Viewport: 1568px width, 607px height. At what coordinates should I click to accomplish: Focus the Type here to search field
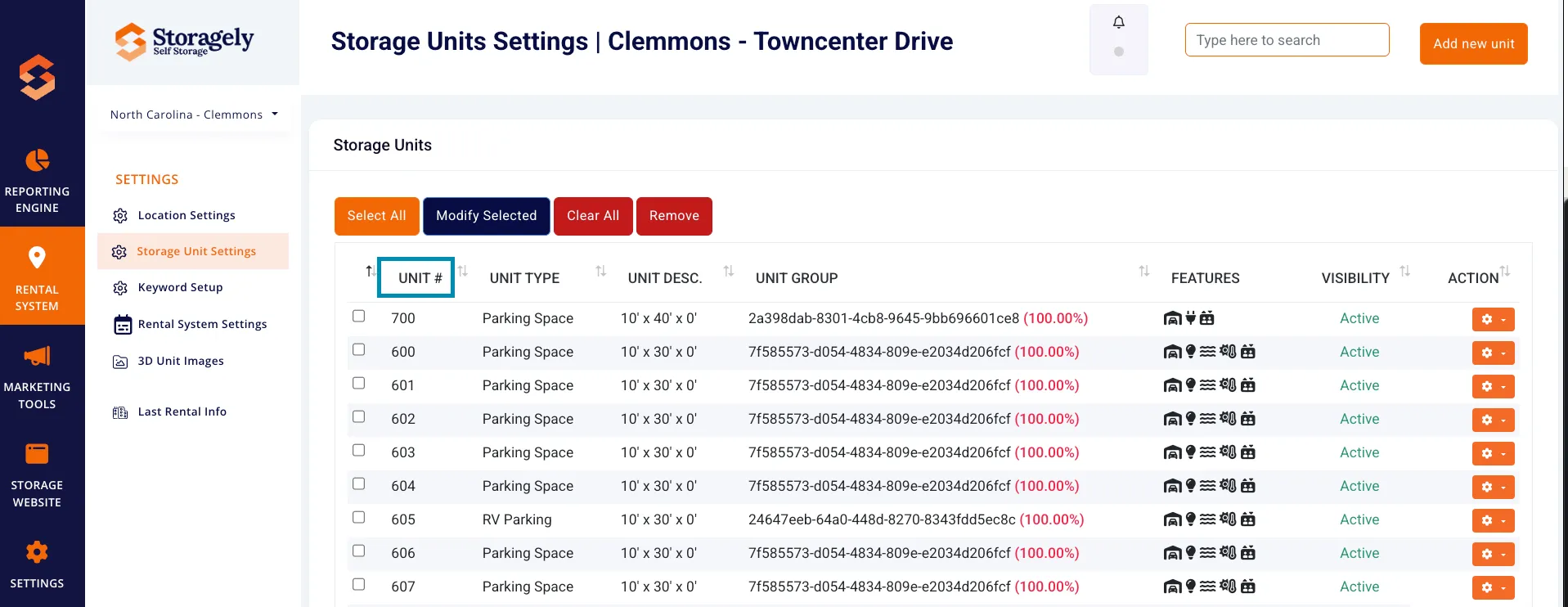coord(1287,40)
